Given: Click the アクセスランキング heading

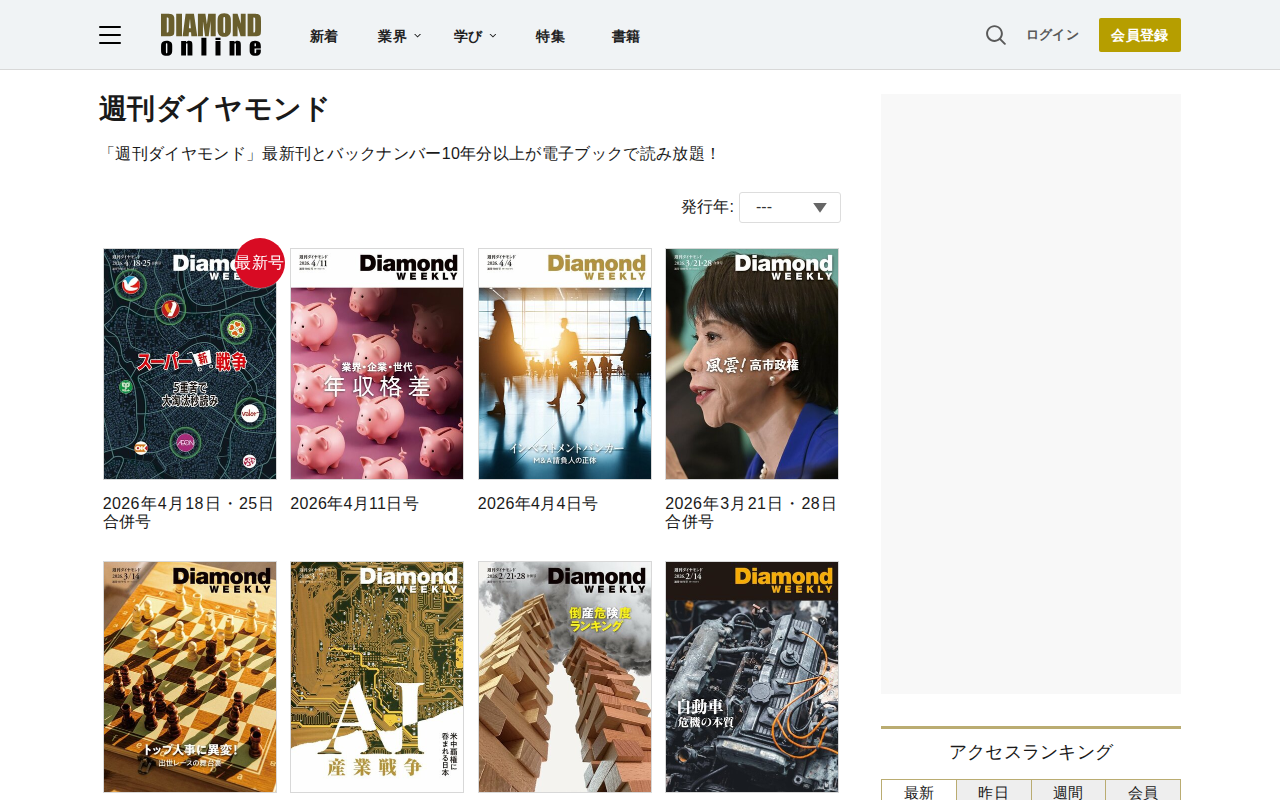Looking at the screenshot, I should (1031, 752).
